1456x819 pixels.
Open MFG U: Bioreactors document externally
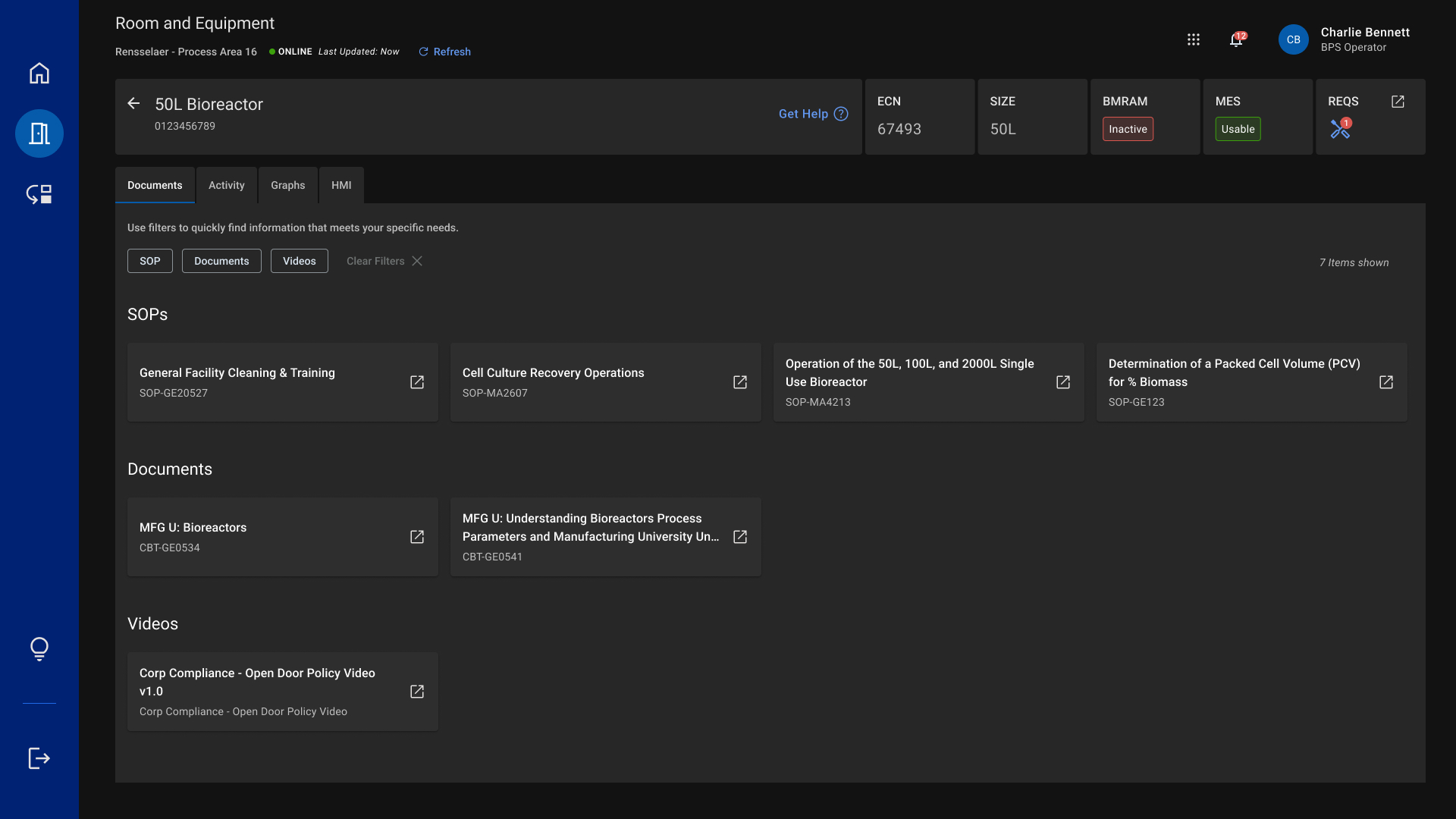tap(417, 536)
